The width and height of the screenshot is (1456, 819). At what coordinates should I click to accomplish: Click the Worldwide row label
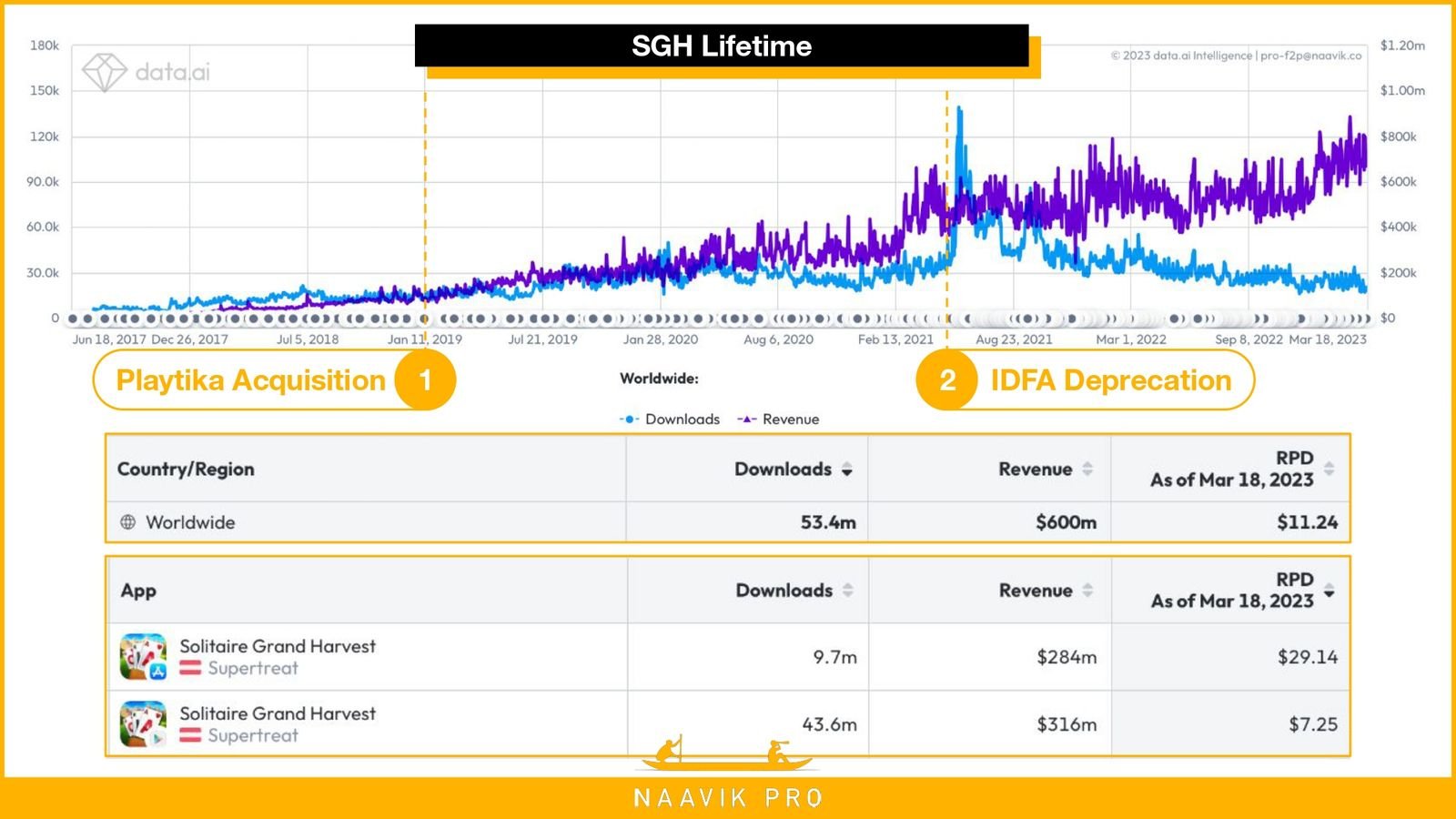point(190,522)
